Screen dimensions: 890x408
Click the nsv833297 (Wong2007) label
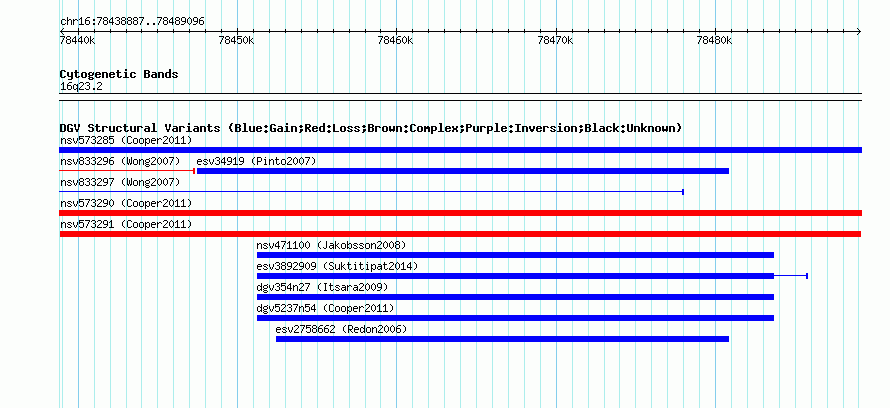120,182
